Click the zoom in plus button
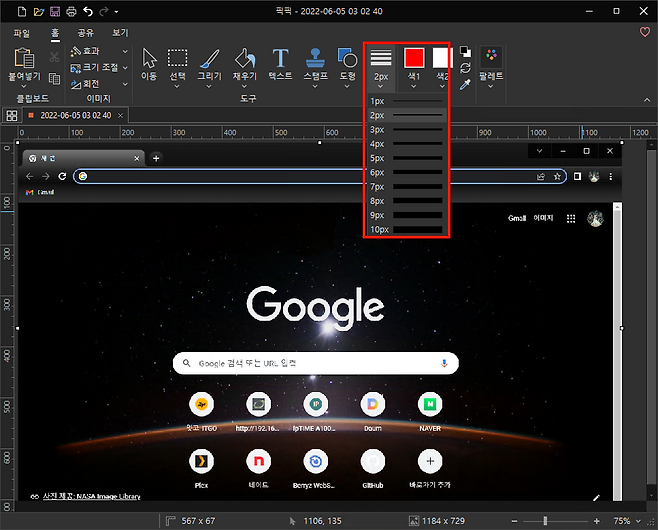Screen dimensions: 658x530 click(597, 521)
